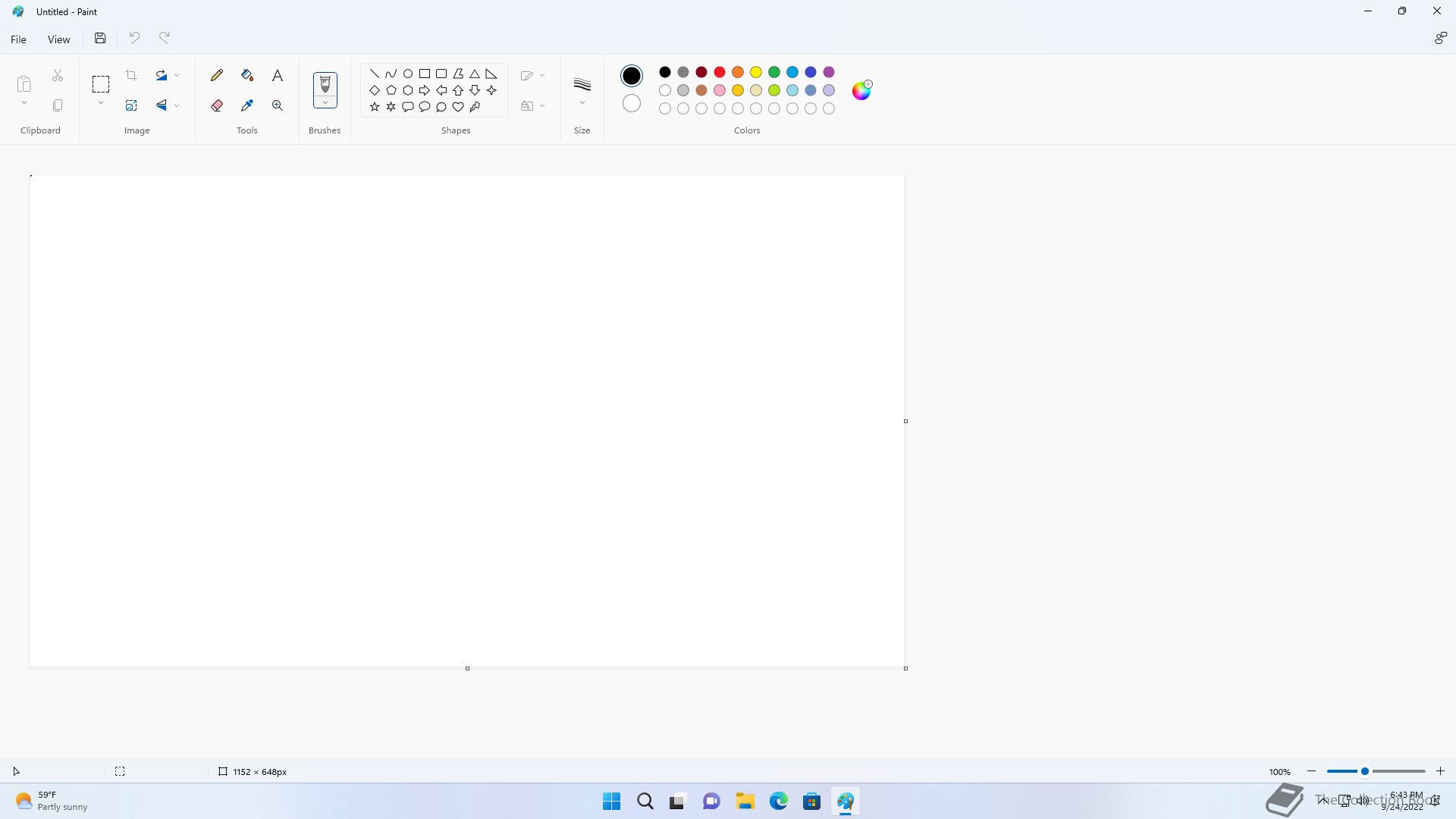
Task: Open the View menu
Action: (x=58, y=39)
